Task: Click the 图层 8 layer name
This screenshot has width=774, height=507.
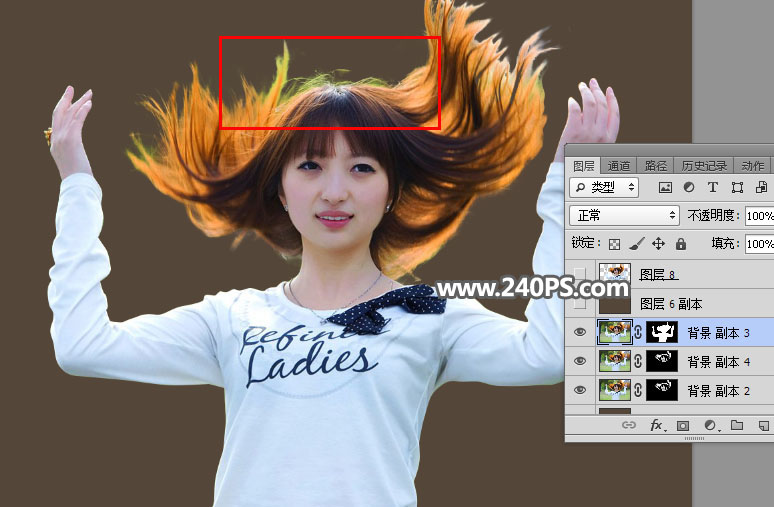Action: [658, 274]
